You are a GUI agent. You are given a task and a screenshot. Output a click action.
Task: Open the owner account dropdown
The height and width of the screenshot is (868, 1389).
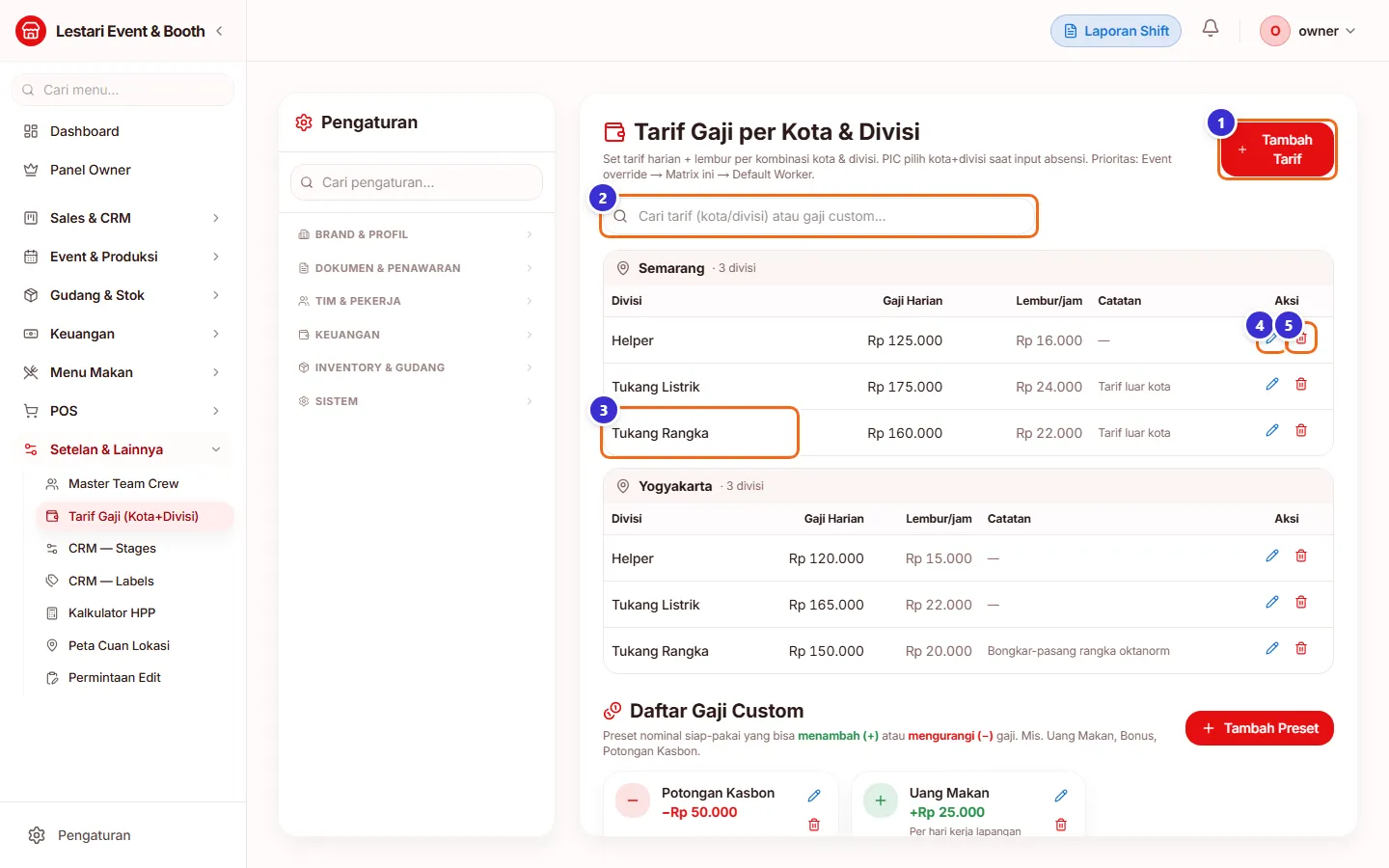(x=1308, y=31)
